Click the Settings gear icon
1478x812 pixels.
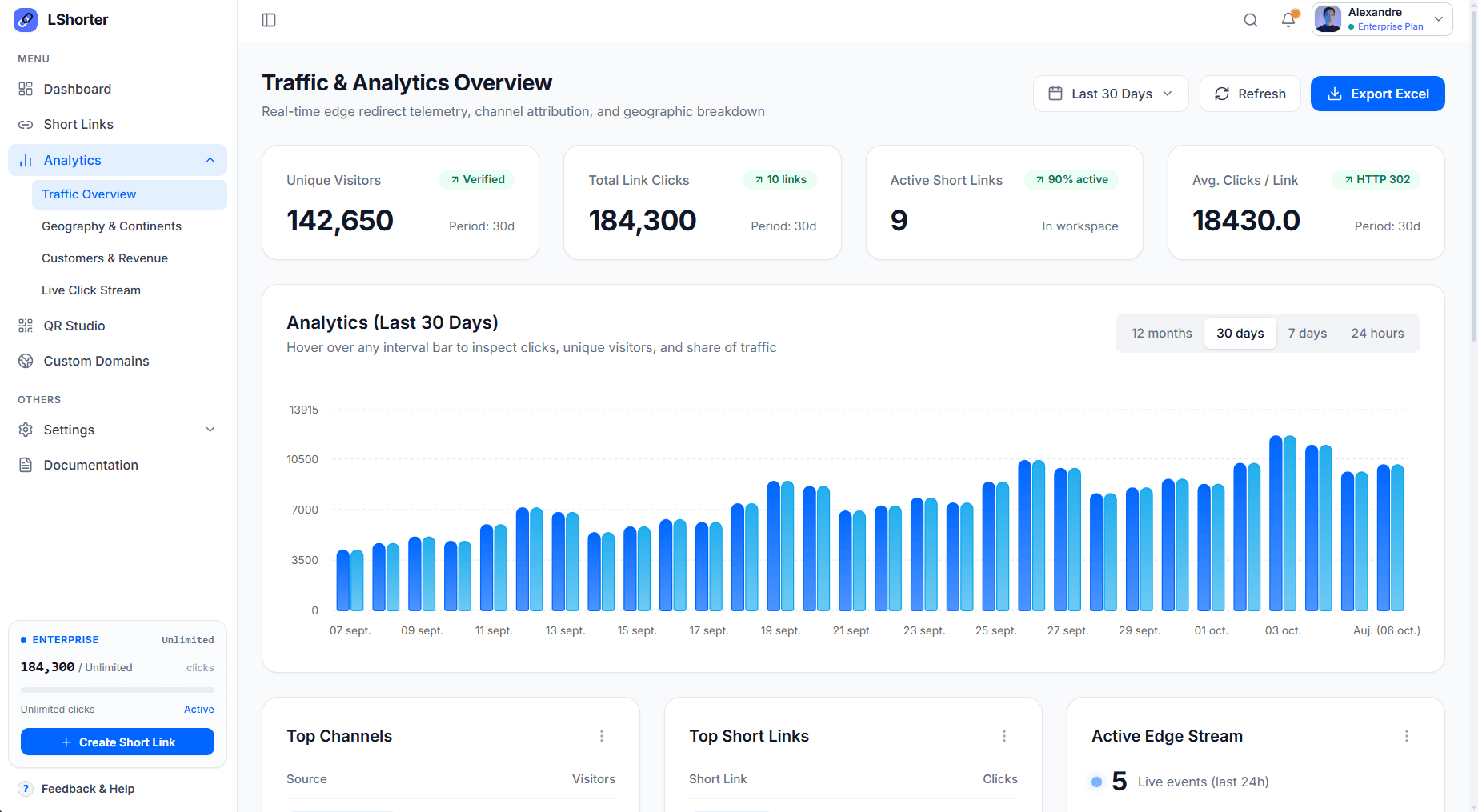[x=26, y=430]
